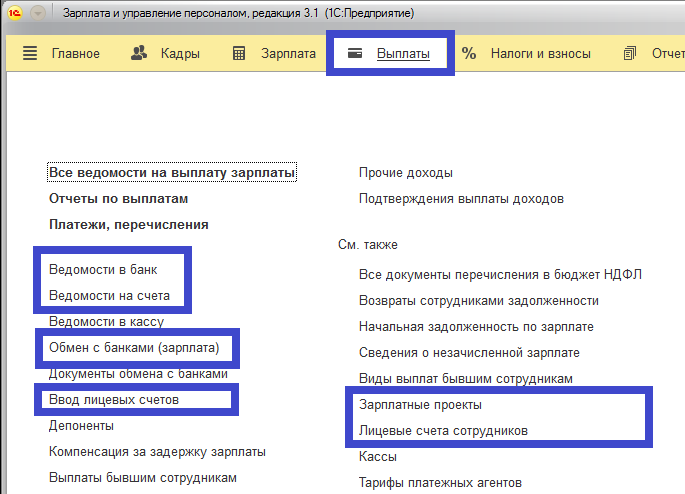Open Сведения о незачисленной зарплате

(x=469, y=352)
